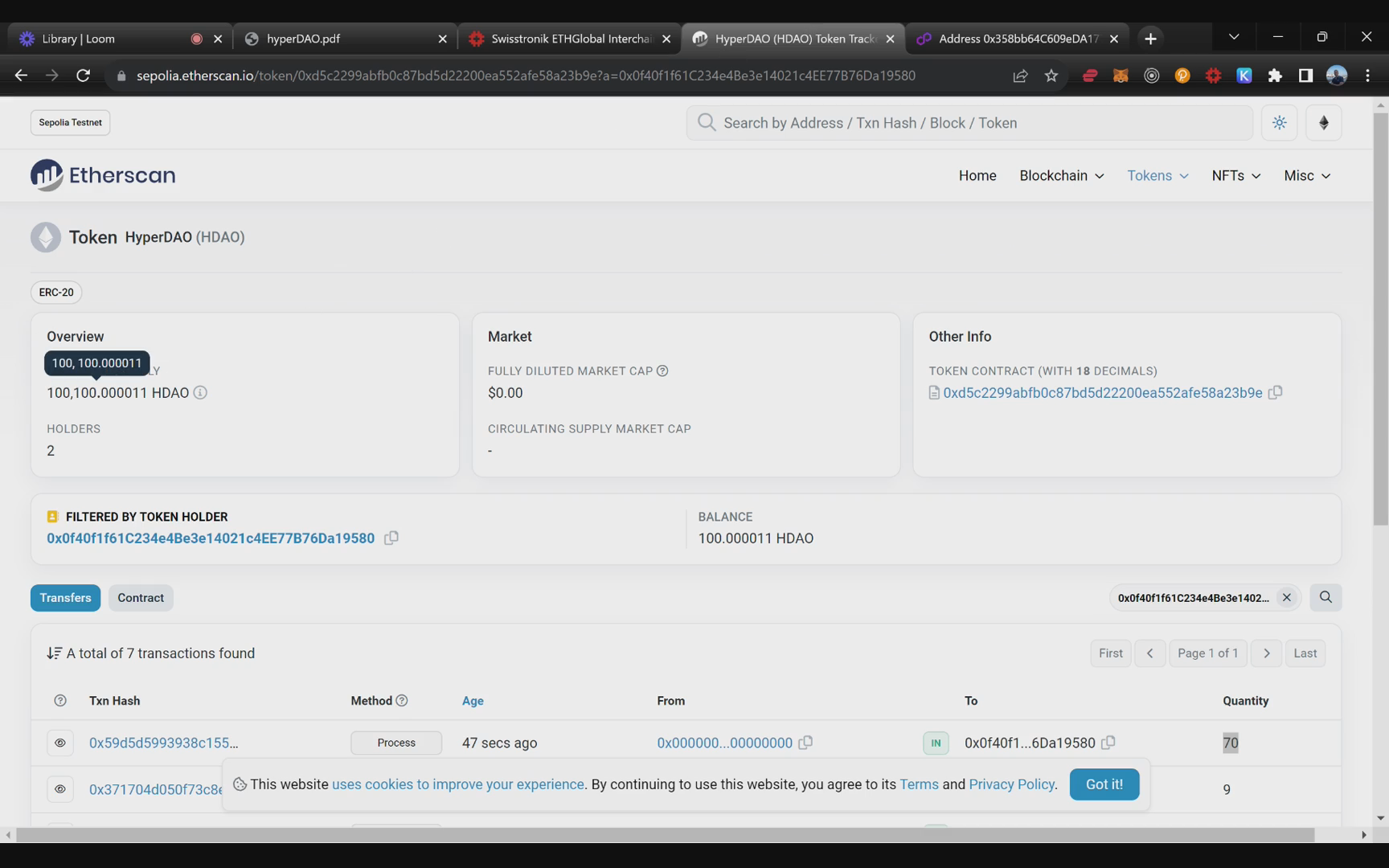Go to Last page of transactions
This screenshot has width=1389, height=868.
click(x=1305, y=653)
